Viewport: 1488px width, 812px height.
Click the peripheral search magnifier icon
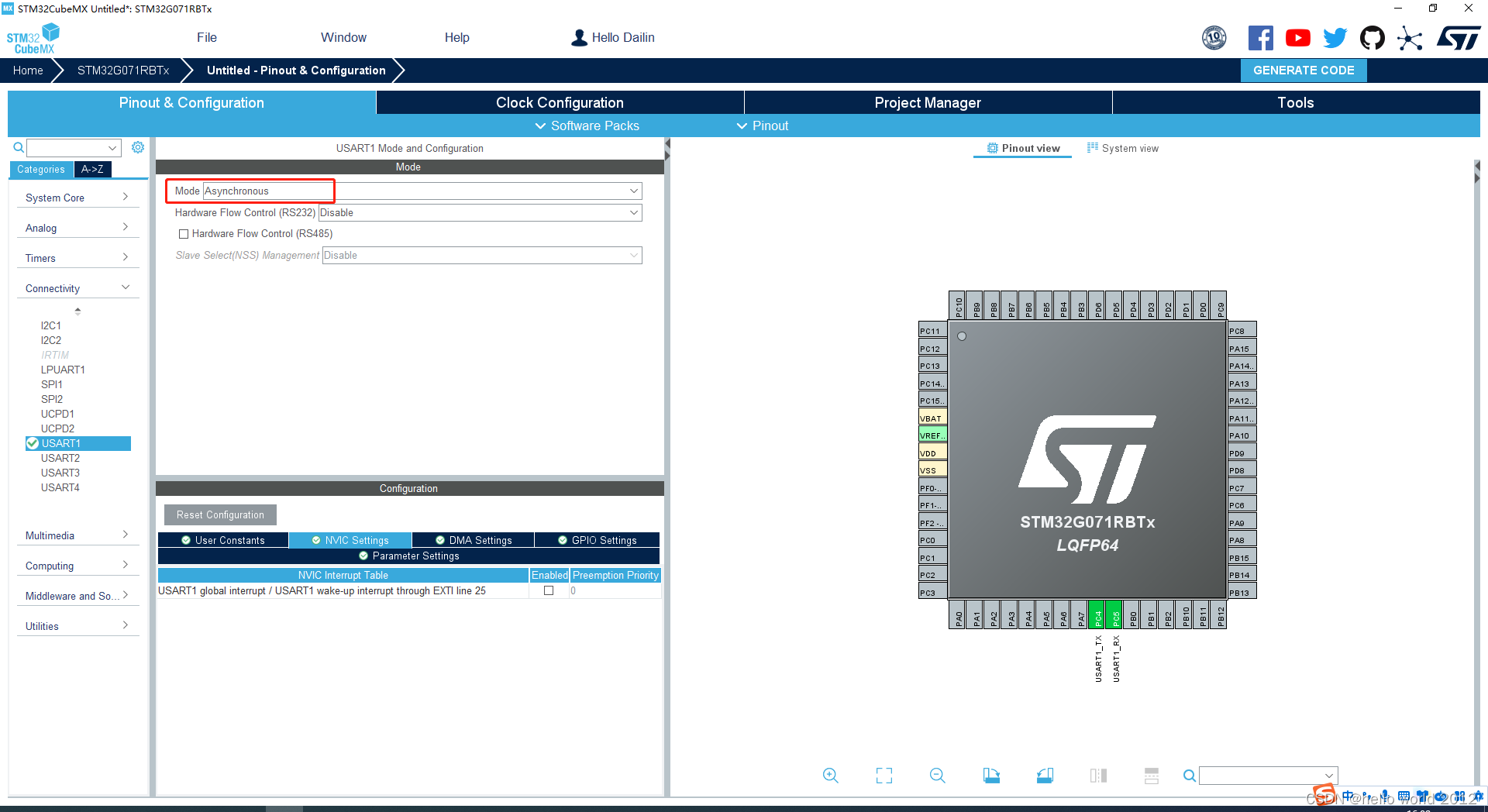pyautogui.click(x=19, y=147)
